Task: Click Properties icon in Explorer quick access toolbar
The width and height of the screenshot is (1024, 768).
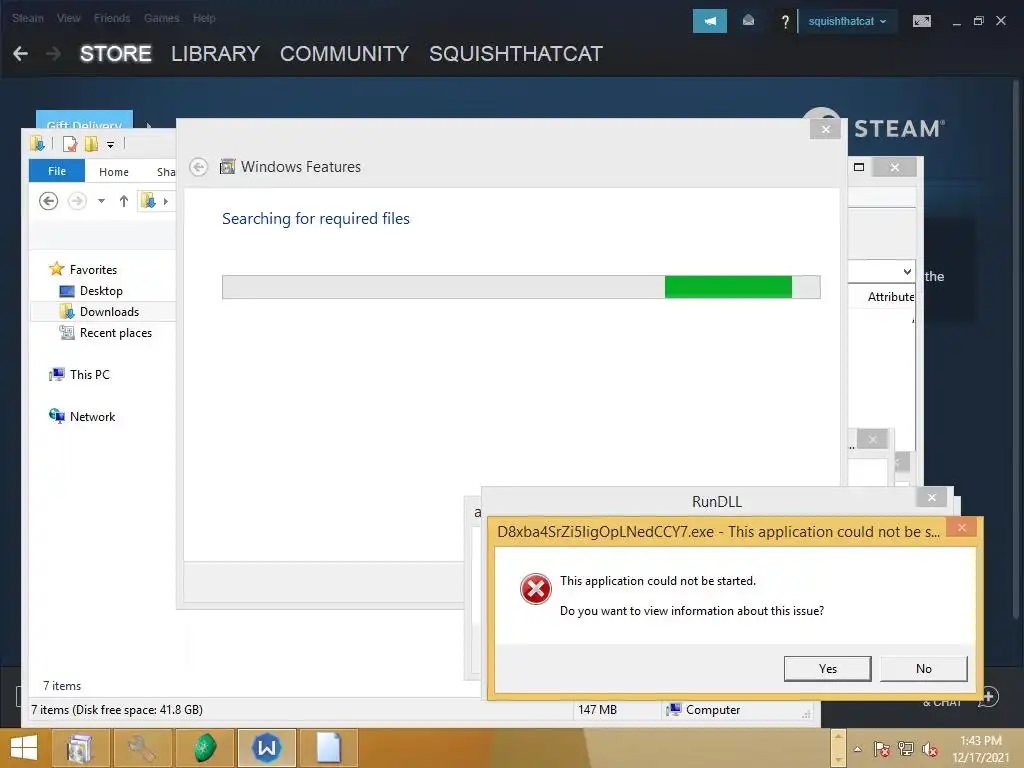Action: coord(70,144)
